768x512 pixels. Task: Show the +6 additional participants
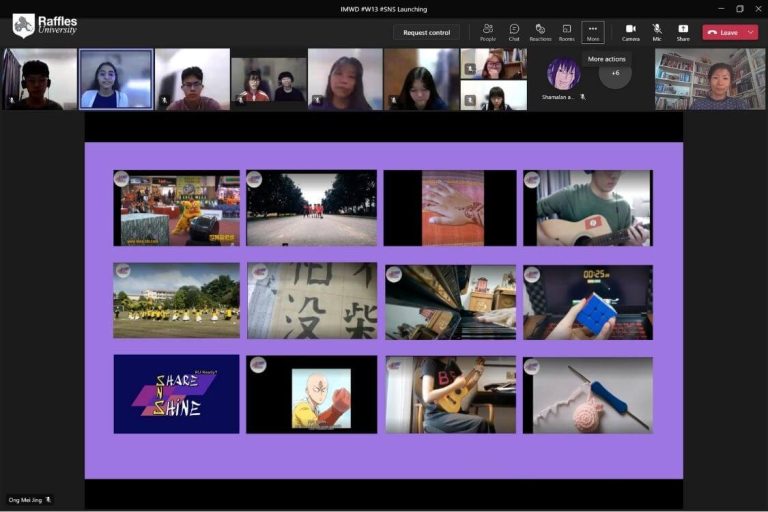point(615,73)
